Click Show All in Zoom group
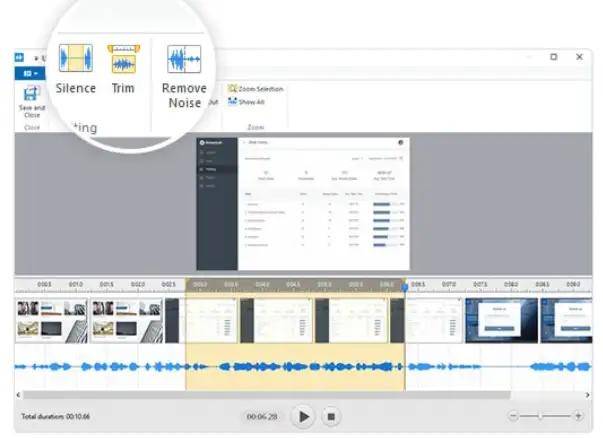Screen dimensions: 603x438 [x=250, y=101]
